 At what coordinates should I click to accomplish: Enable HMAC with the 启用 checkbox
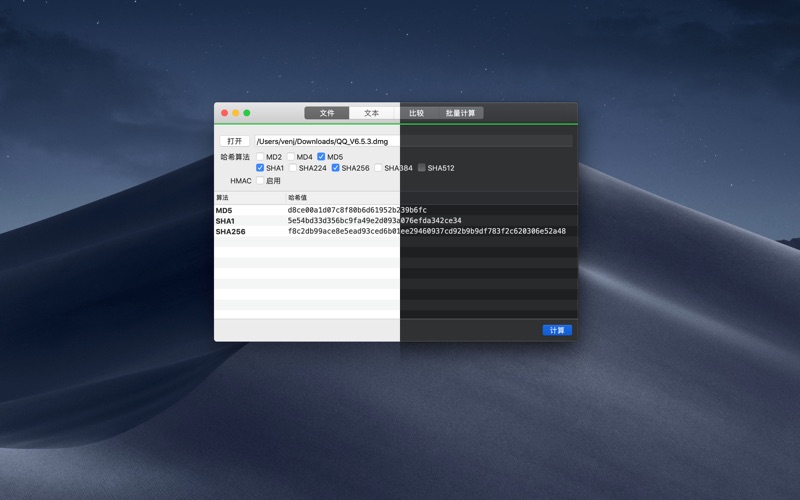pyautogui.click(x=261, y=181)
